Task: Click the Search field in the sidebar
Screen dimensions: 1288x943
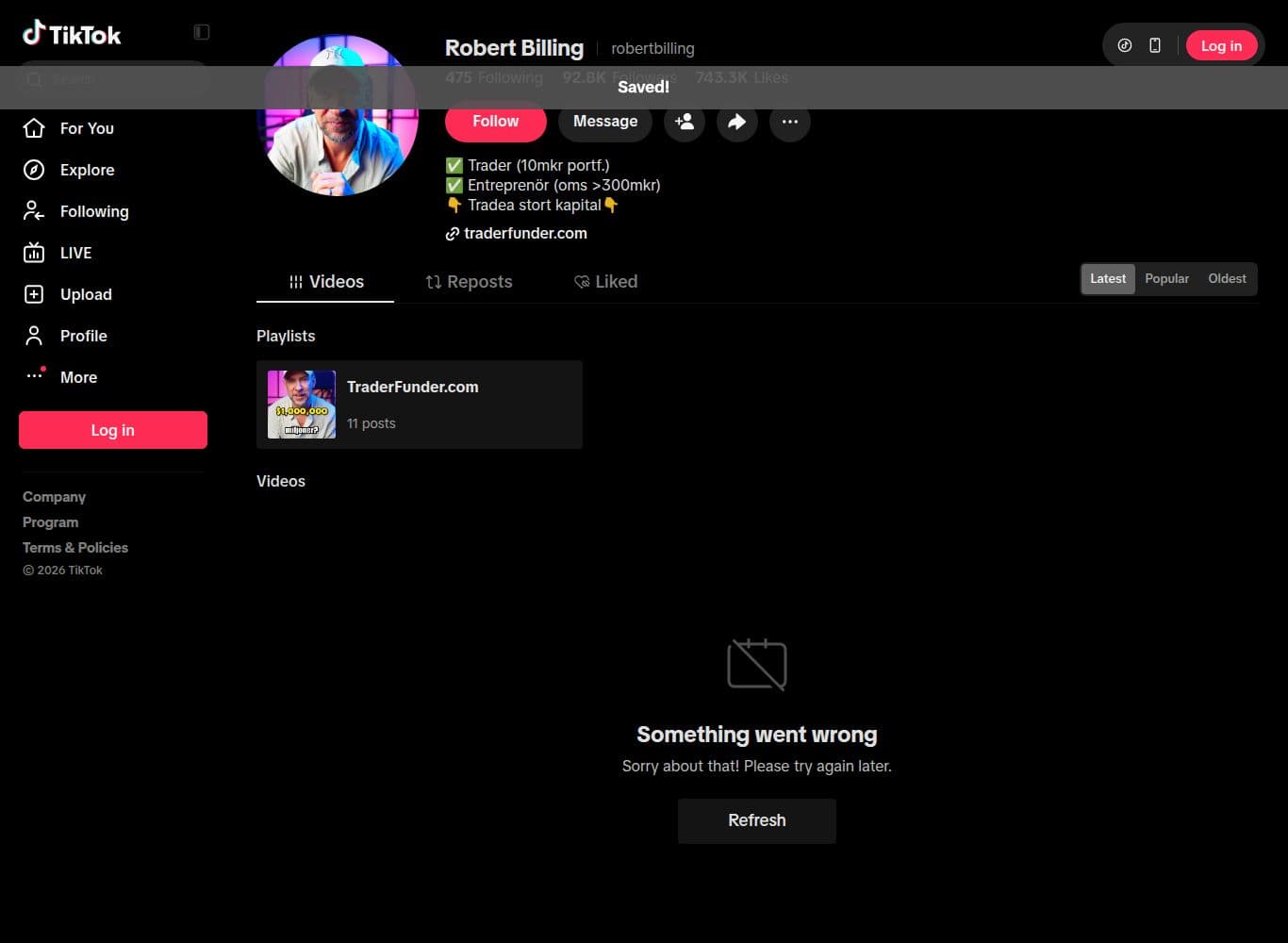Action: tap(113, 80)
